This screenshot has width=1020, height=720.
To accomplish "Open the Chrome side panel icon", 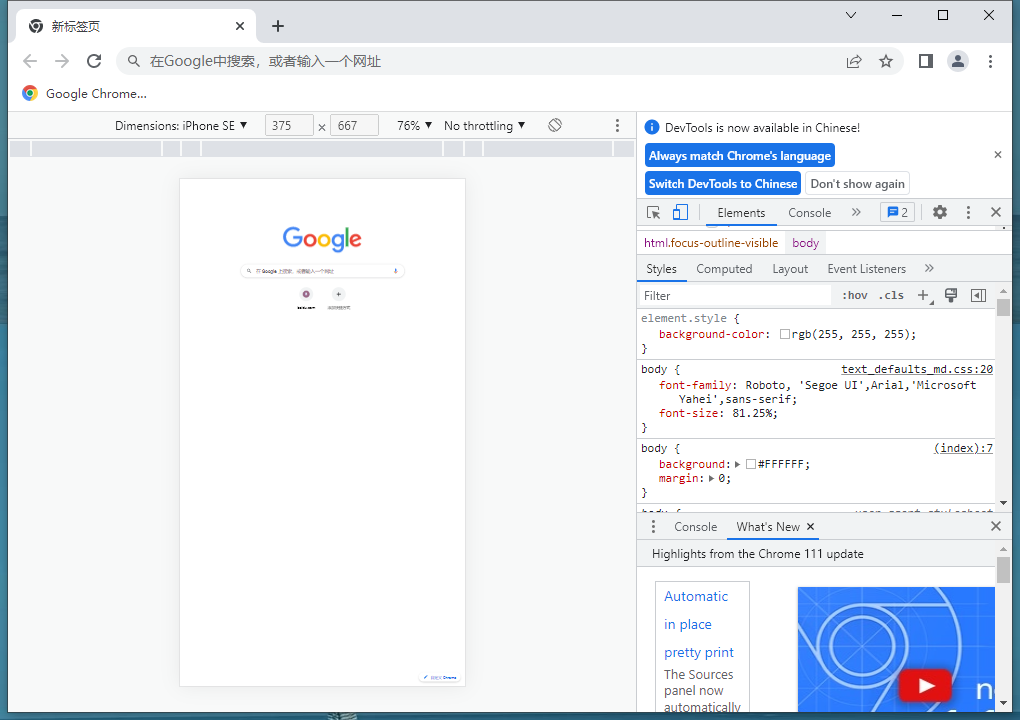I will point(926,61).
